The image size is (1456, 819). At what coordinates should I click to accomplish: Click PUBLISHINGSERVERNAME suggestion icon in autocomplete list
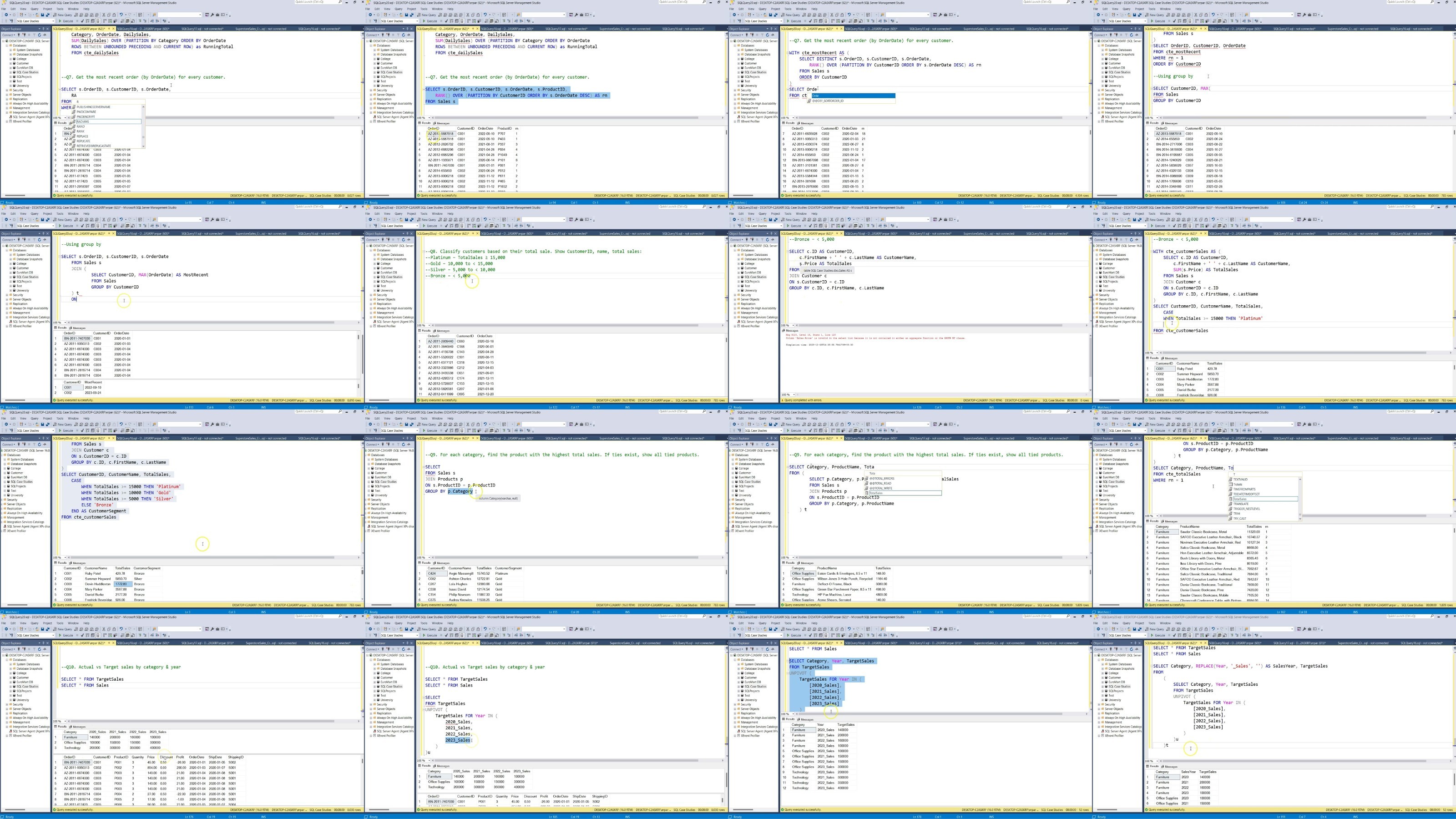pyautogui.click(x=74, y=107)
